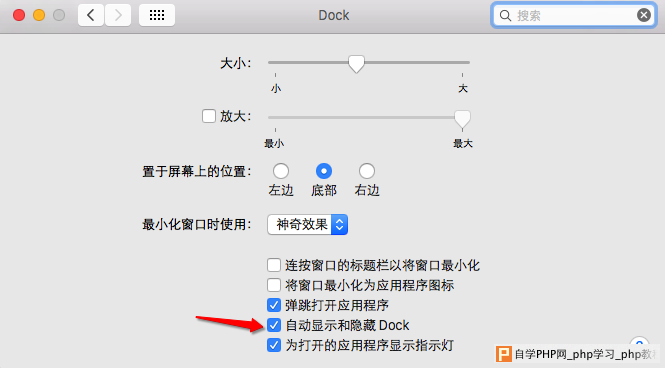The image size is (665, 368).
Task: Show all preferences via grid icon
Action: (x=157, y=15)
